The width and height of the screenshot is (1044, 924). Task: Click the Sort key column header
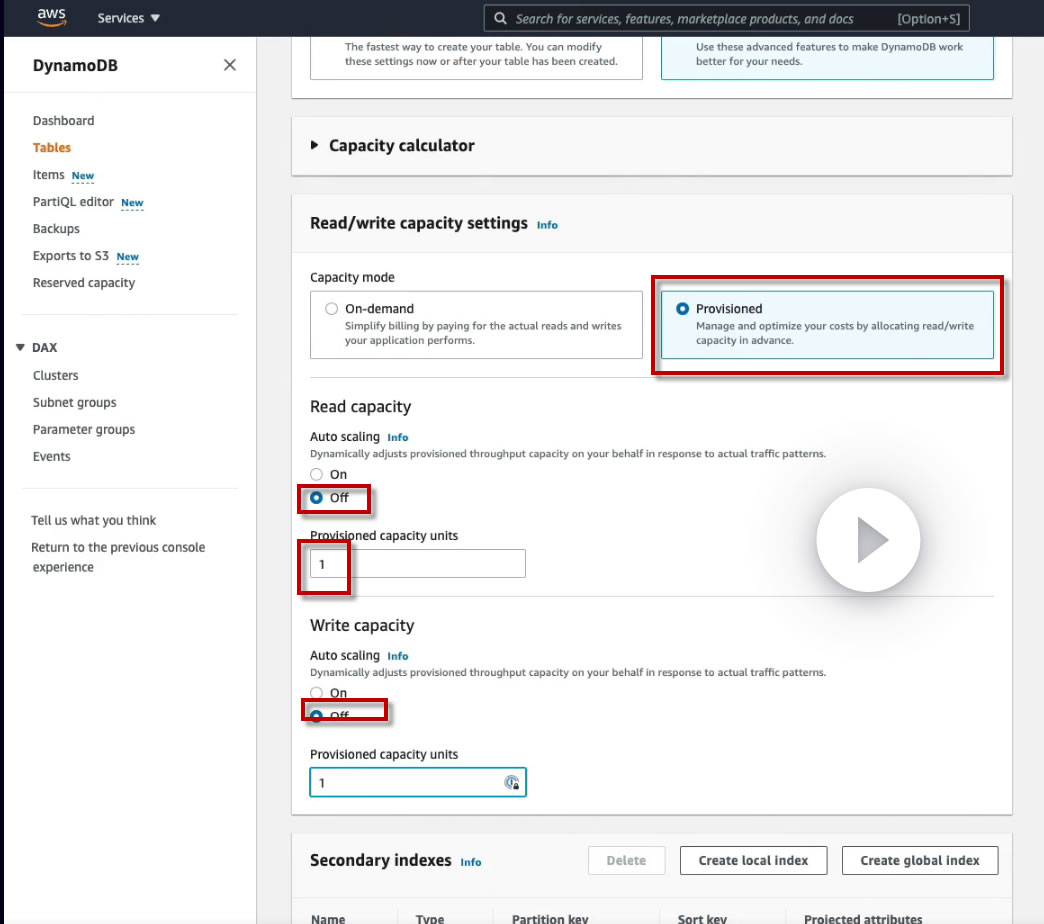702,918
